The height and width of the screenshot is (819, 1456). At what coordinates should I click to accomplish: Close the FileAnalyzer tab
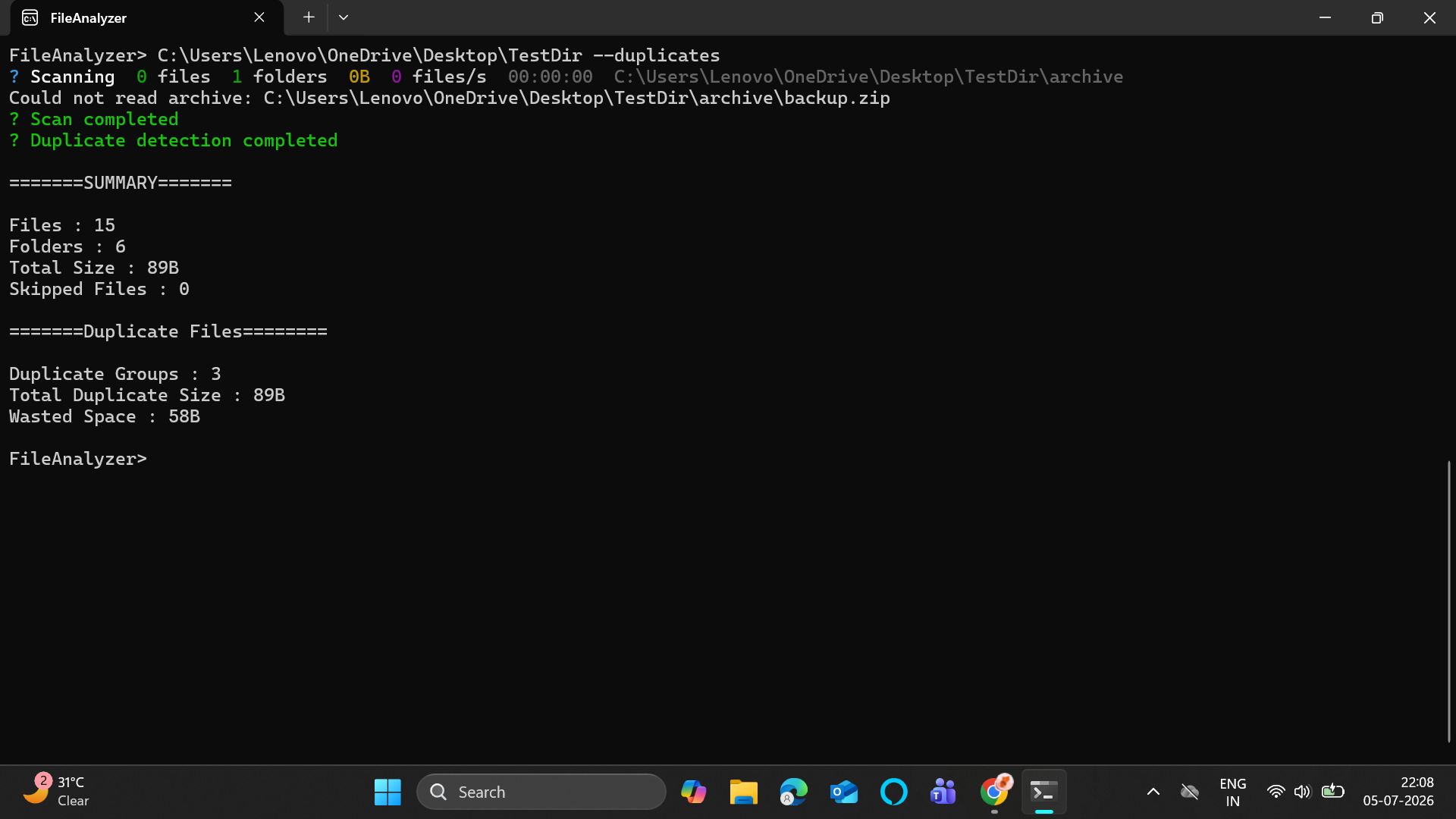259,17
